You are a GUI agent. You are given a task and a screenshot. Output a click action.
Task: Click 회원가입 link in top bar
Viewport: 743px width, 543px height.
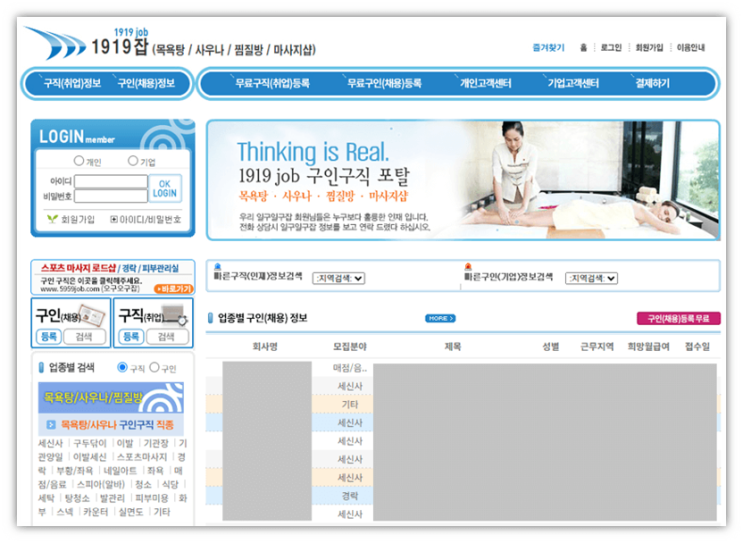(649, 47)
